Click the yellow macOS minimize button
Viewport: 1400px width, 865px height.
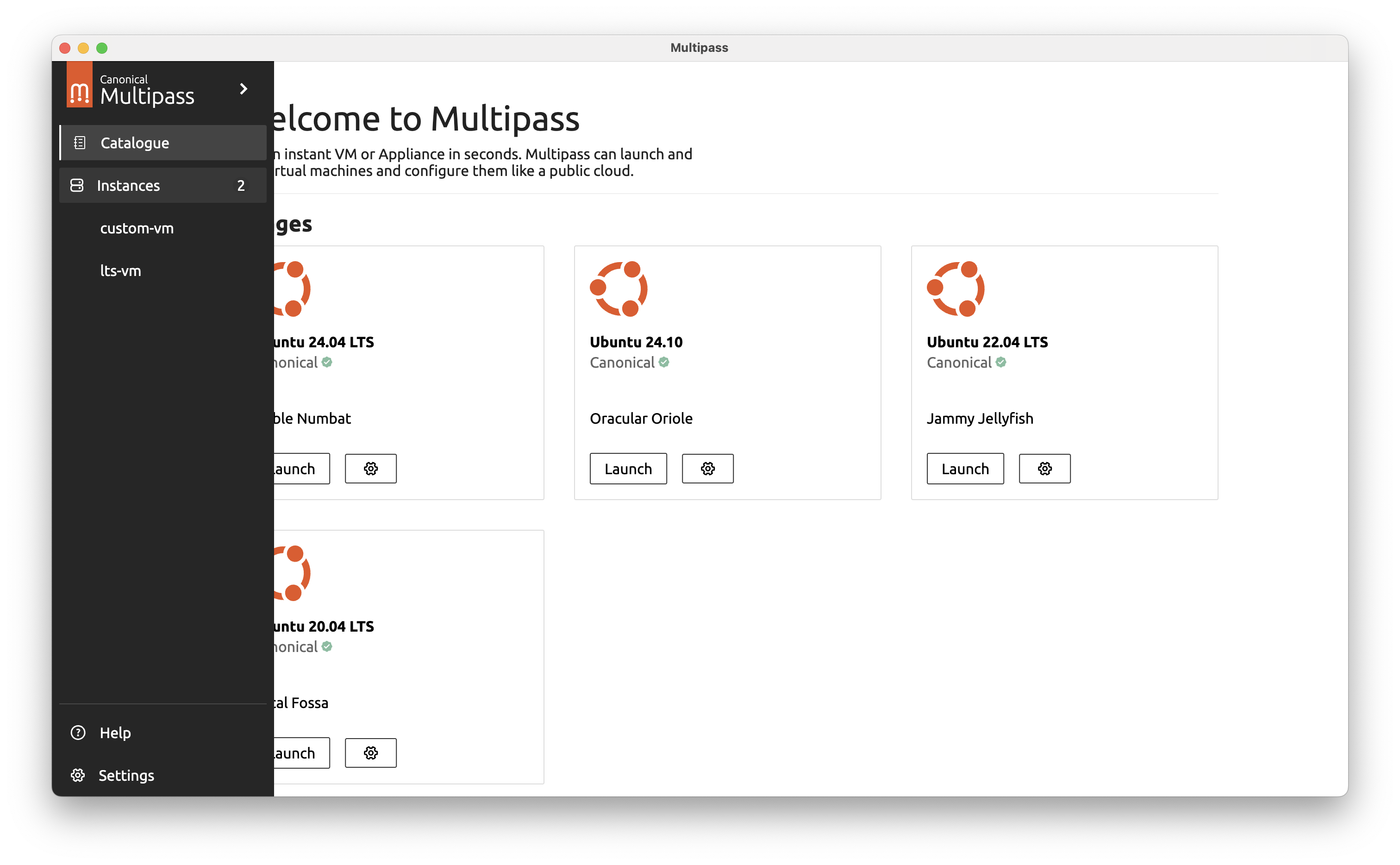(83, 48)
